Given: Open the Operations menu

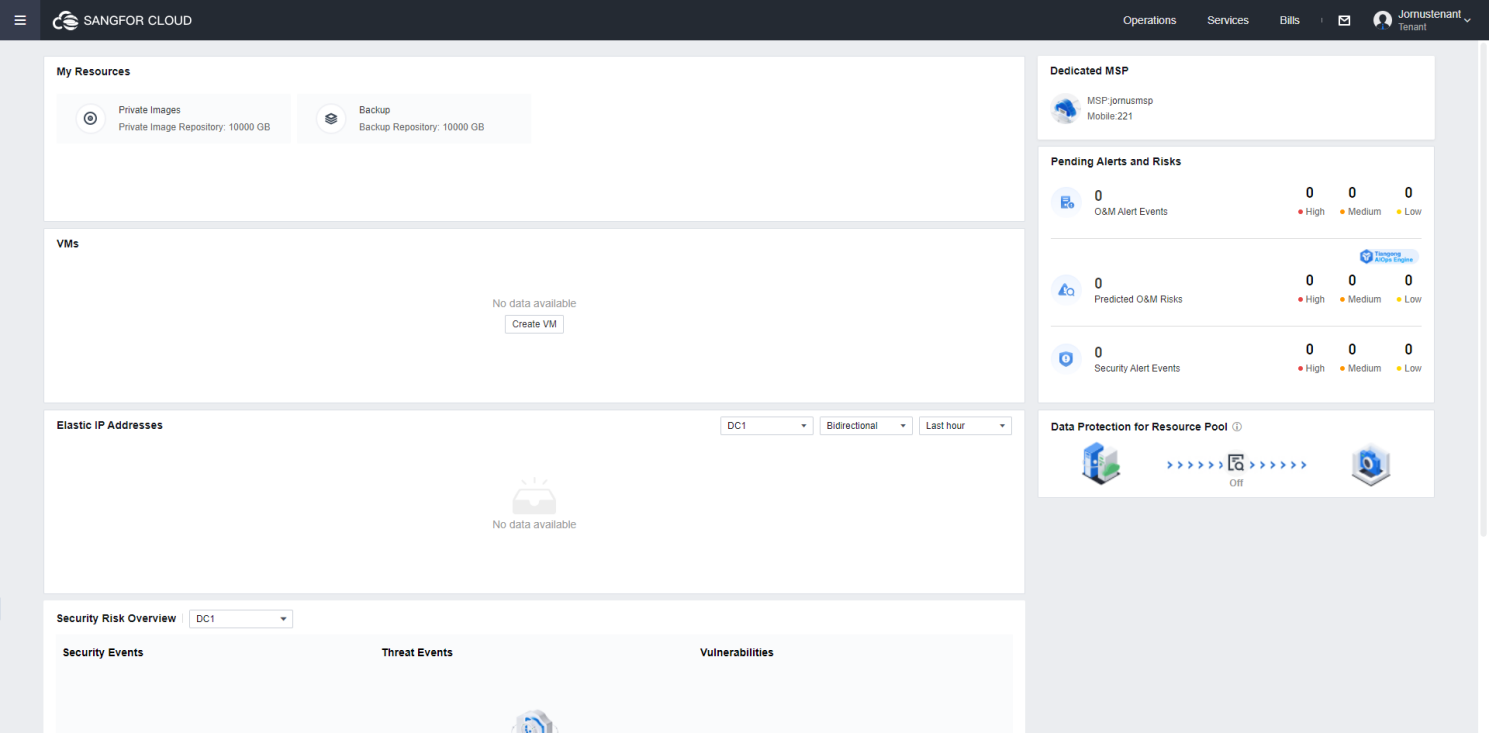Looking at the screenshot, I should tap(1149, 20).
